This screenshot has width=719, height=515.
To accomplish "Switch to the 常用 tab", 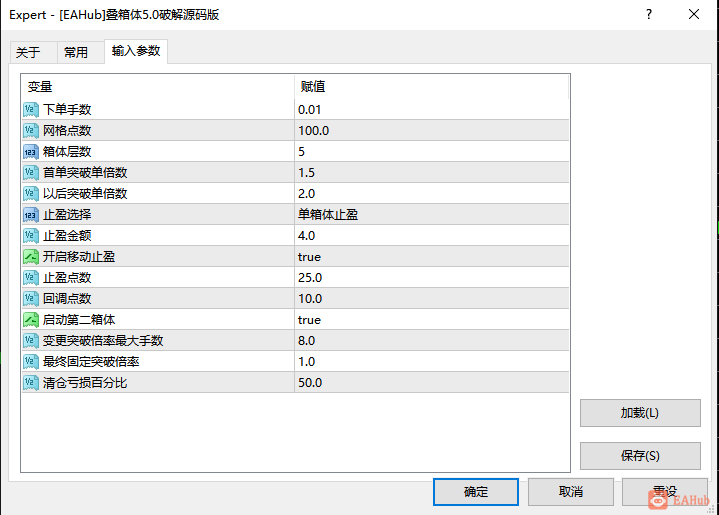I will tap(80, 52).
